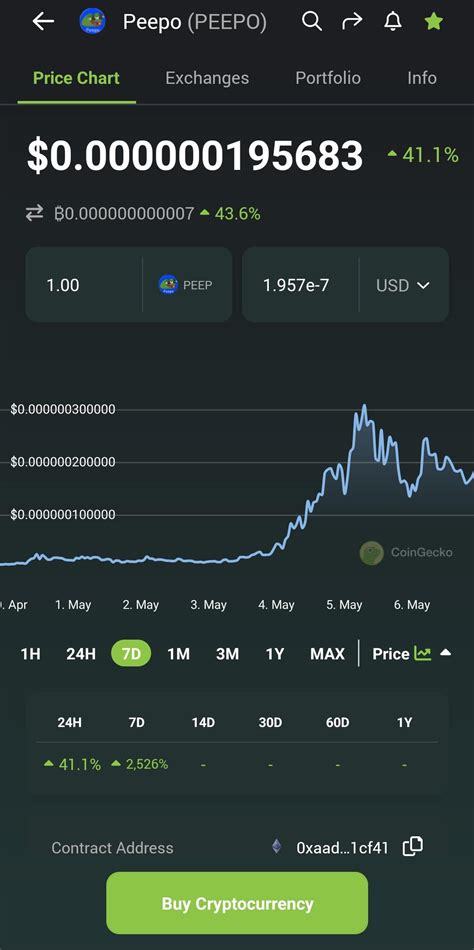Switch to the Exchanges tab
The width and height of the screenshot is (474, 950).
(207, 78)
